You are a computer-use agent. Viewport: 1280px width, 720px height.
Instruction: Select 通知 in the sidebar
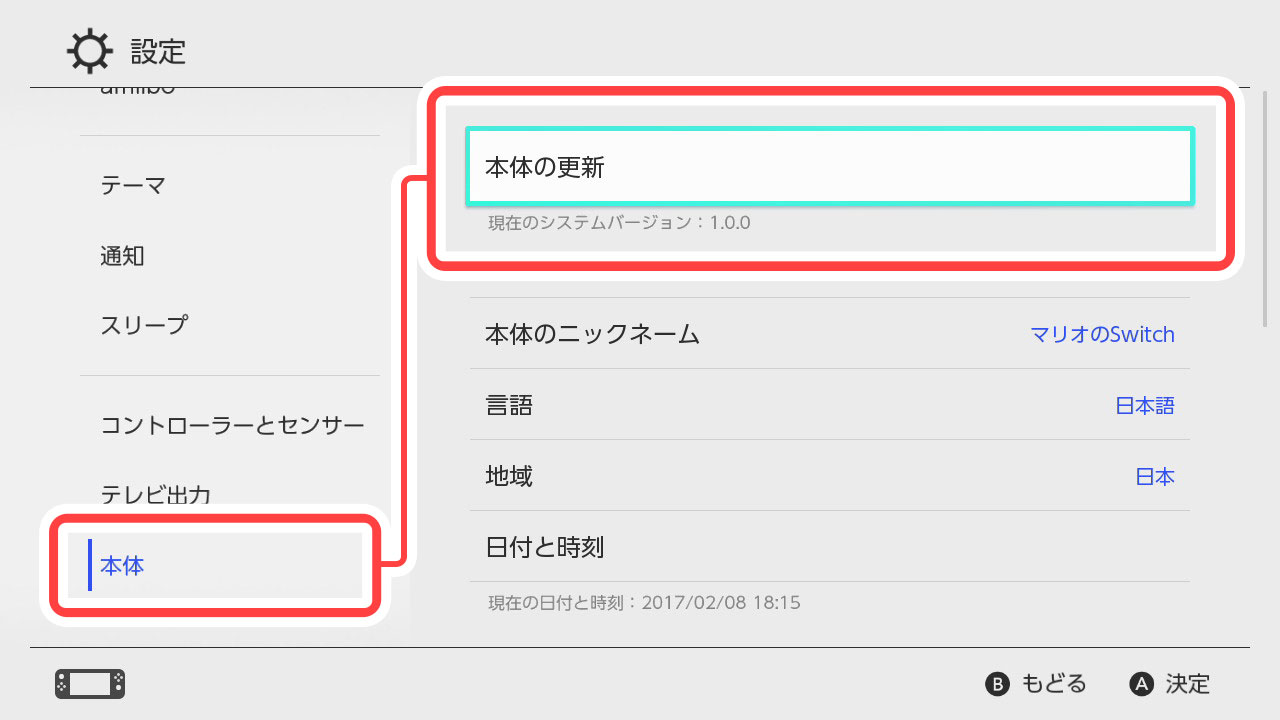[x=123, y=255]
